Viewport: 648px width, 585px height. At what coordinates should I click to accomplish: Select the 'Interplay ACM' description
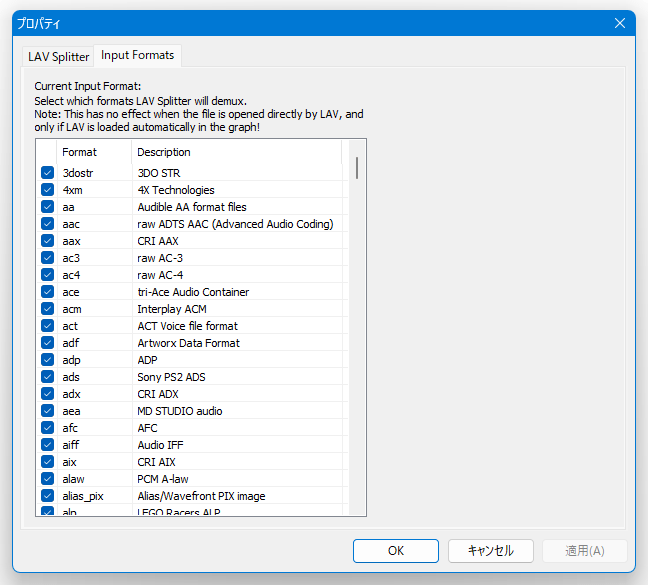[172, 309]
